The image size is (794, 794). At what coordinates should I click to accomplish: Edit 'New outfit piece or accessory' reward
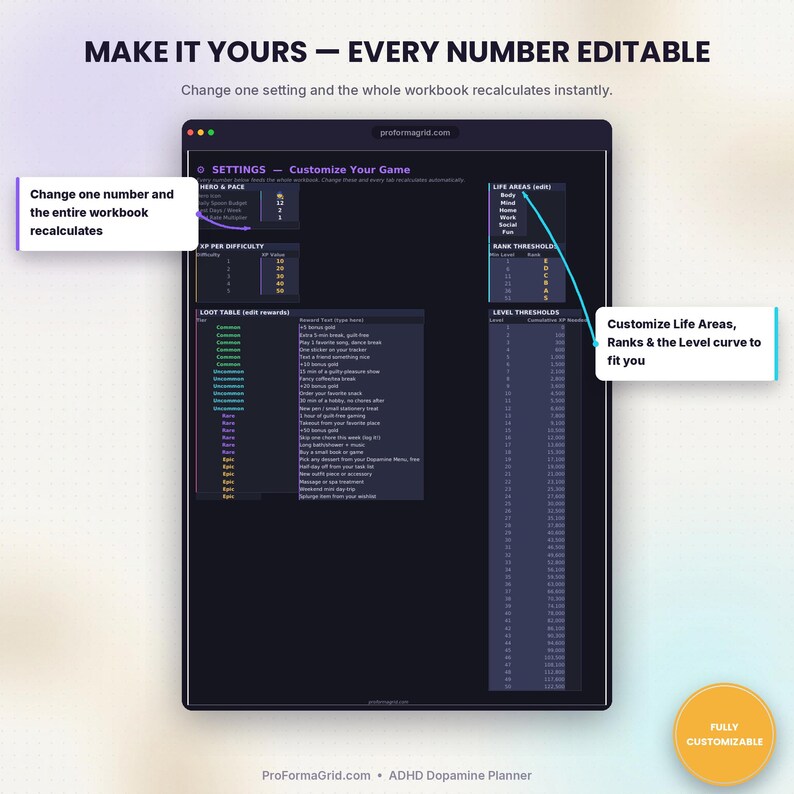(x=361, y=474)
